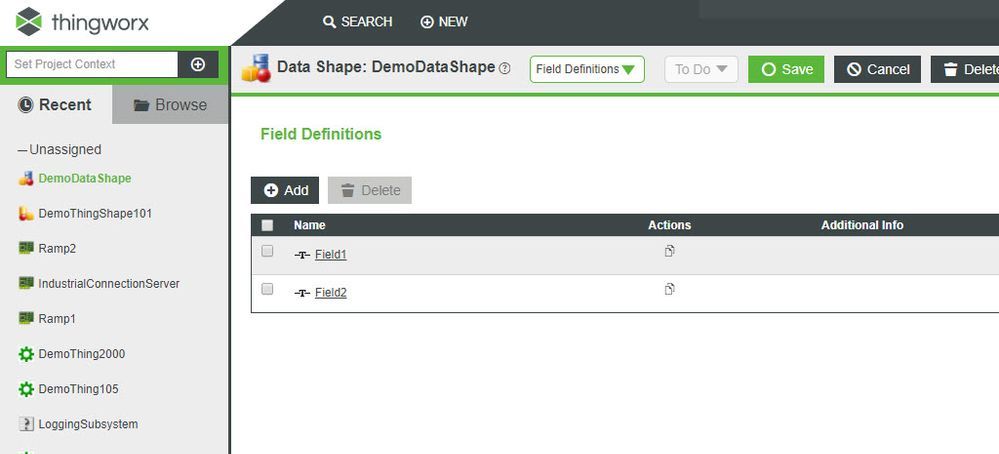999x454 pixels.
Task: Click the DemoThingShape101 thing shape icon
Action: point(25,213)
